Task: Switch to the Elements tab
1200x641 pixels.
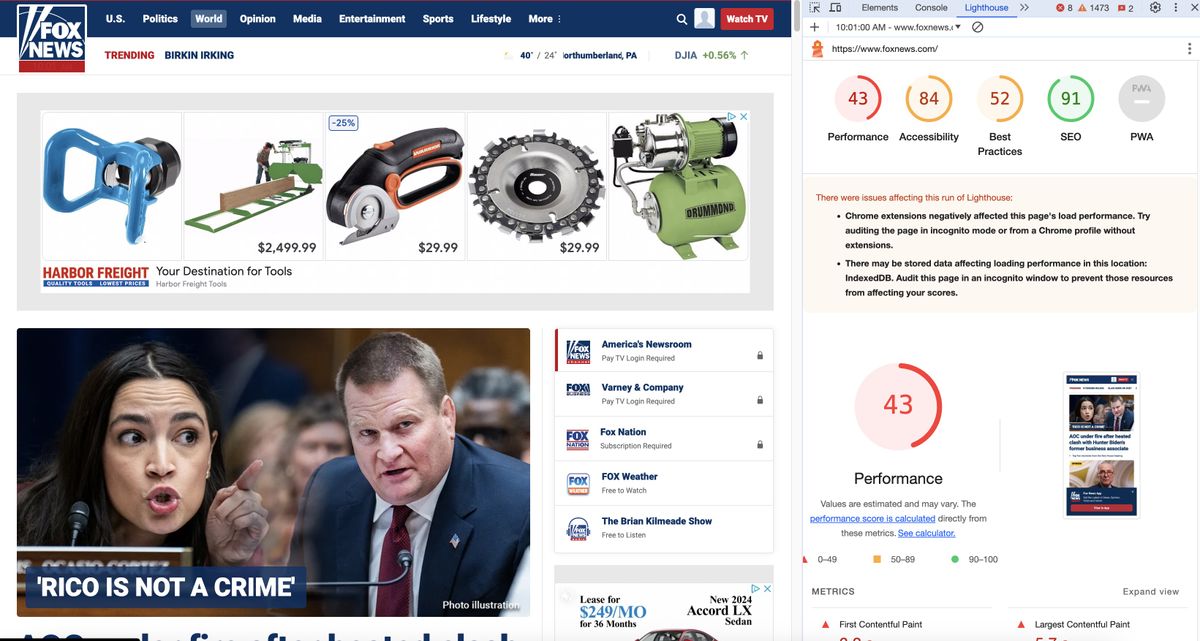Action: (x=879, y=7)
